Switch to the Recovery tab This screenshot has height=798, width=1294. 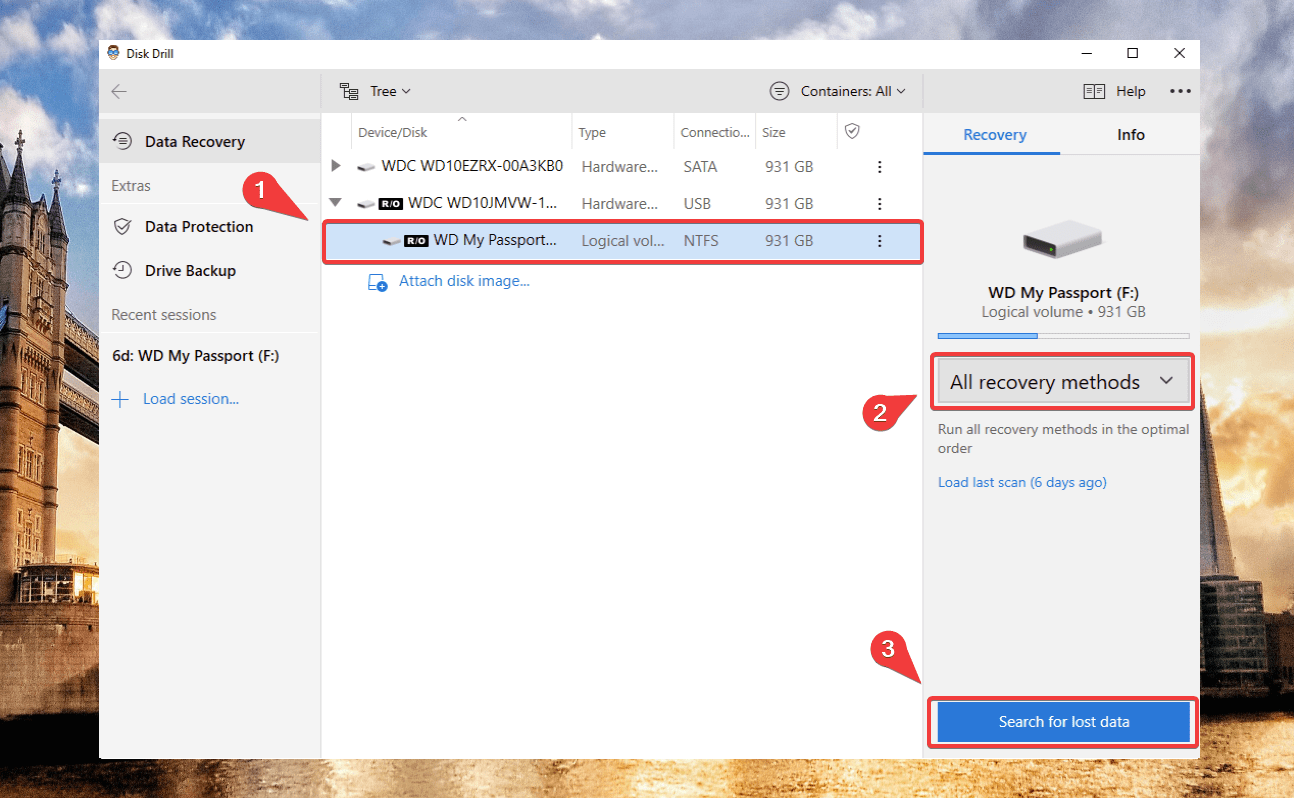(x=994, y=135)
